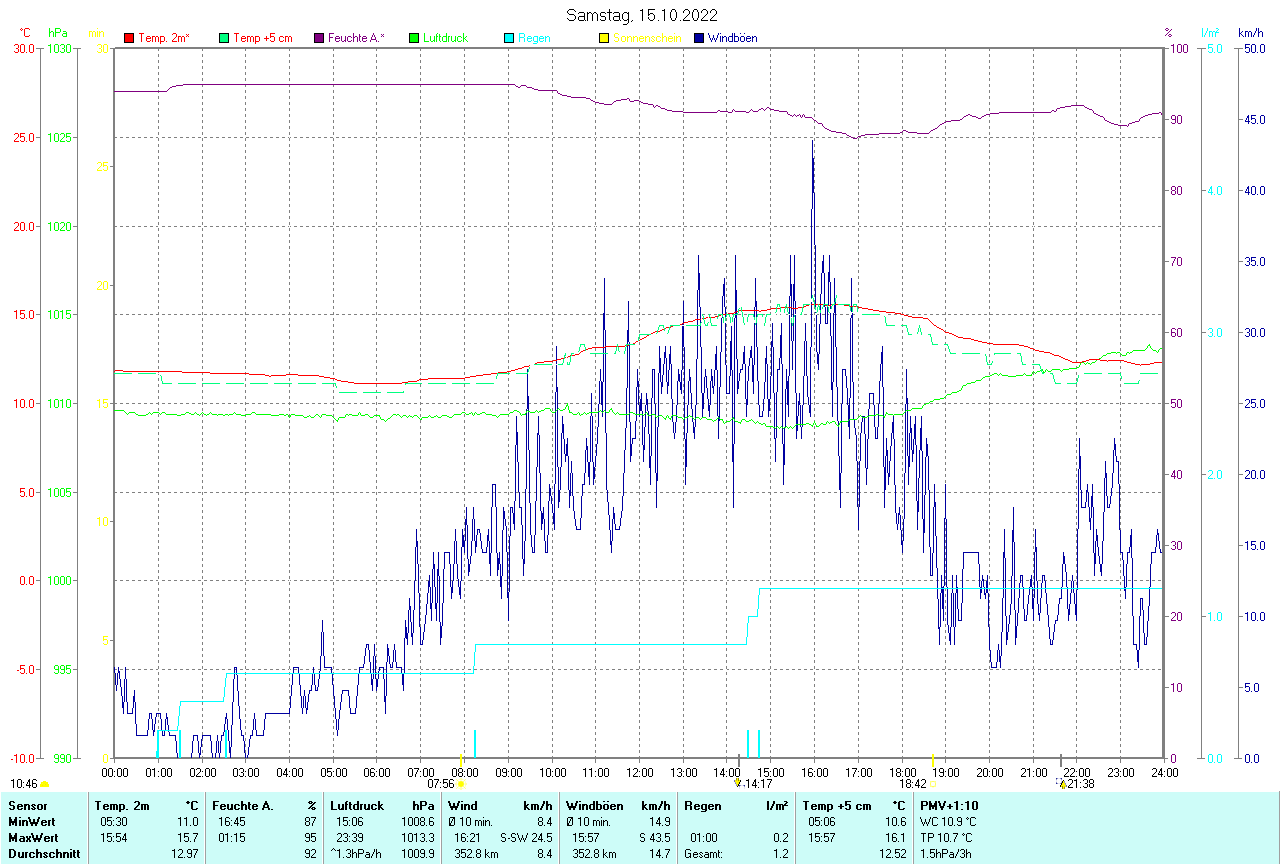This screenshot has width=1280, height=864.
Task: Click the 'Luftdruck' legend label
Action: (x=445, y=38)
